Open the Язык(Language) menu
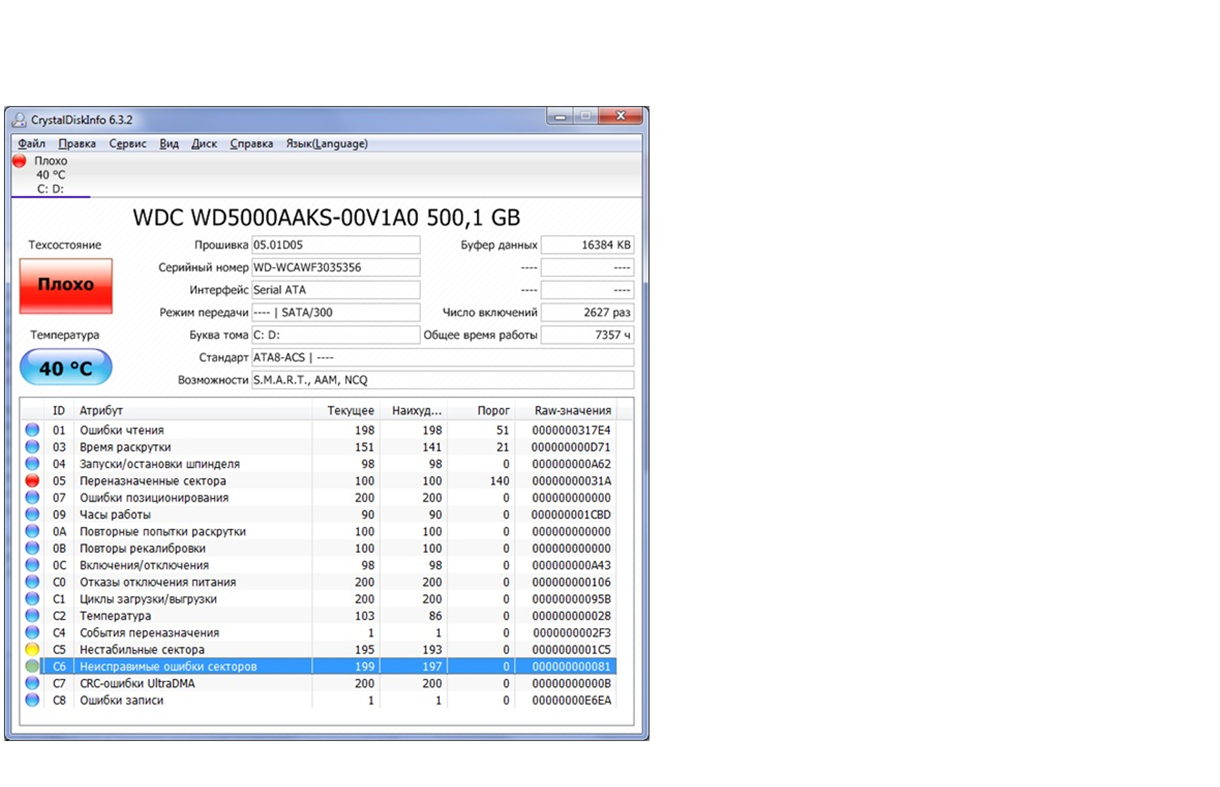Image resolution: width=1220 pixels, height=787 pixels. (x=326, y=144)
